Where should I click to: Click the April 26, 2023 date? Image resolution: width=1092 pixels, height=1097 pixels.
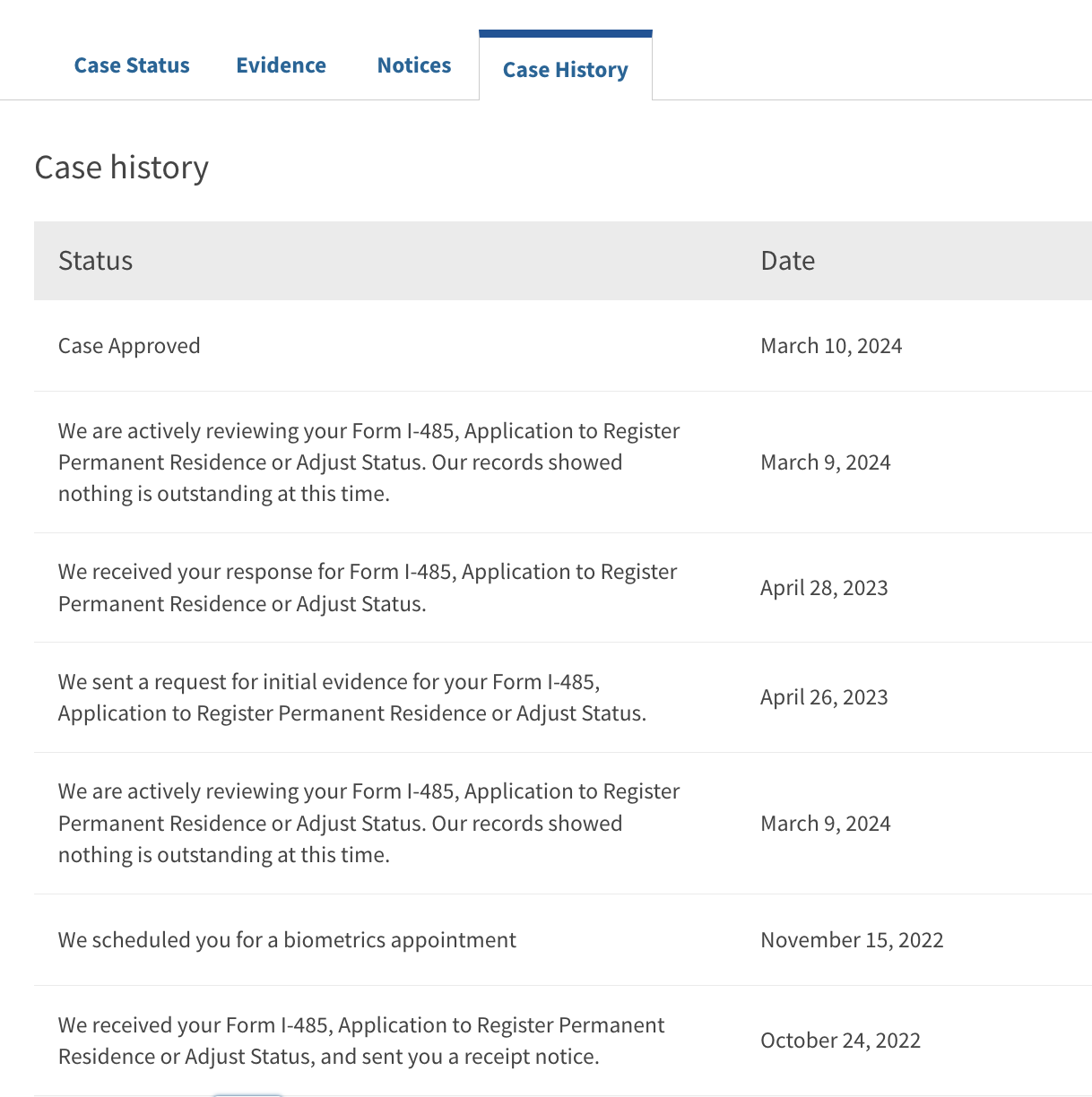pyautogui.click(x=824, y=697)
